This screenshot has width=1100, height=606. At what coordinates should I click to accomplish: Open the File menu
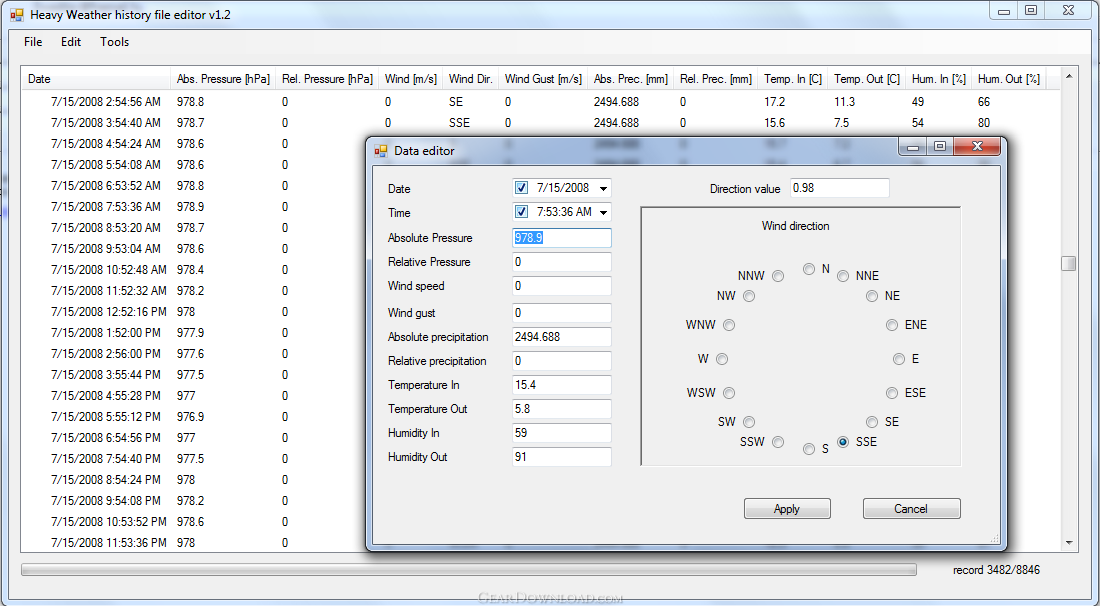[33, 42]
